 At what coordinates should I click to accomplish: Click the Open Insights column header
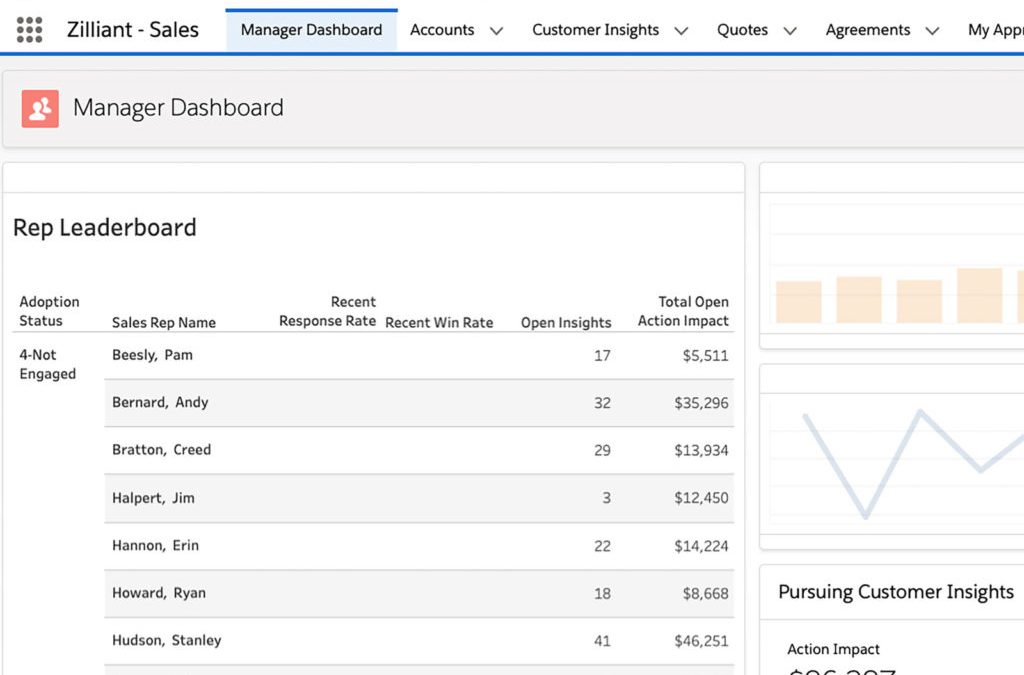(566, 322)
